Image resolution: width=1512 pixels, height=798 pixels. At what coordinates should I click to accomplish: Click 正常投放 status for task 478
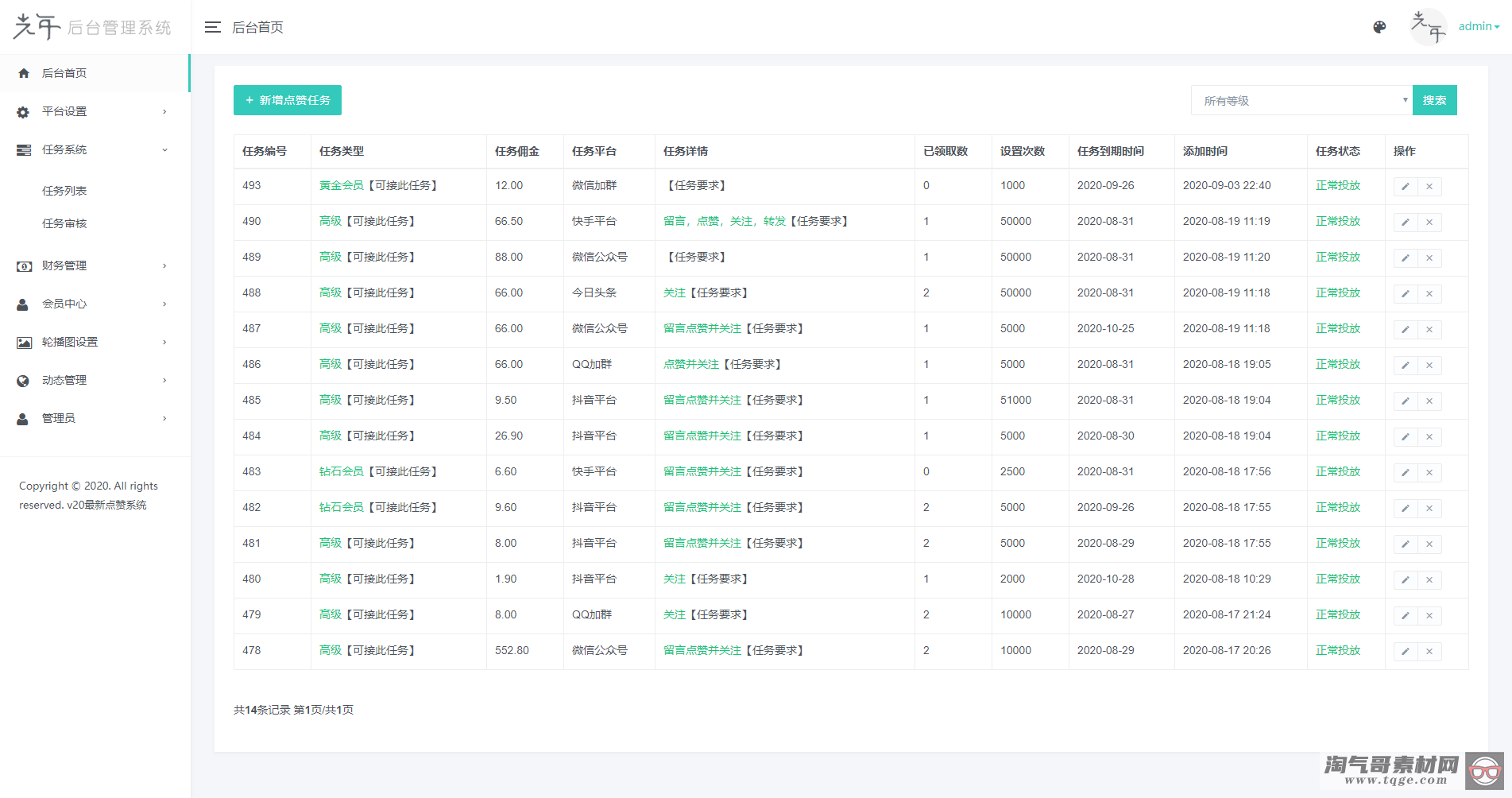coord(1338,650)
